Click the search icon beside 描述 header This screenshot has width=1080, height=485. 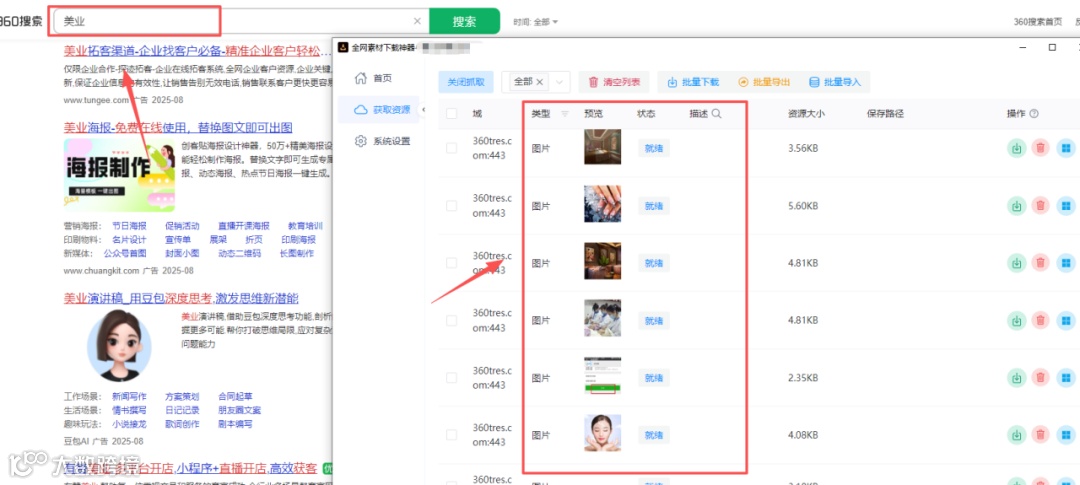716,114
